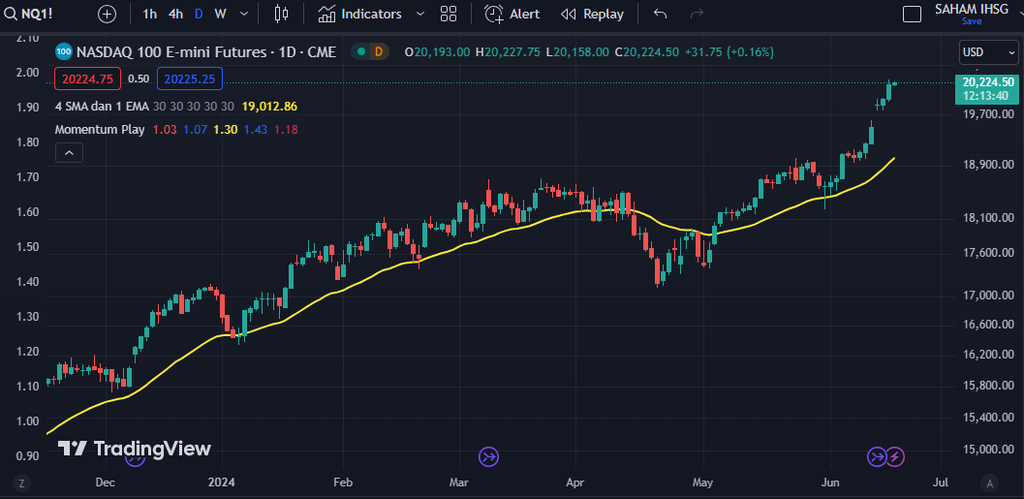Viewport: 1024px width, 499px height.
Task: Select the W weekly timeframe
Action: [220, 14]
